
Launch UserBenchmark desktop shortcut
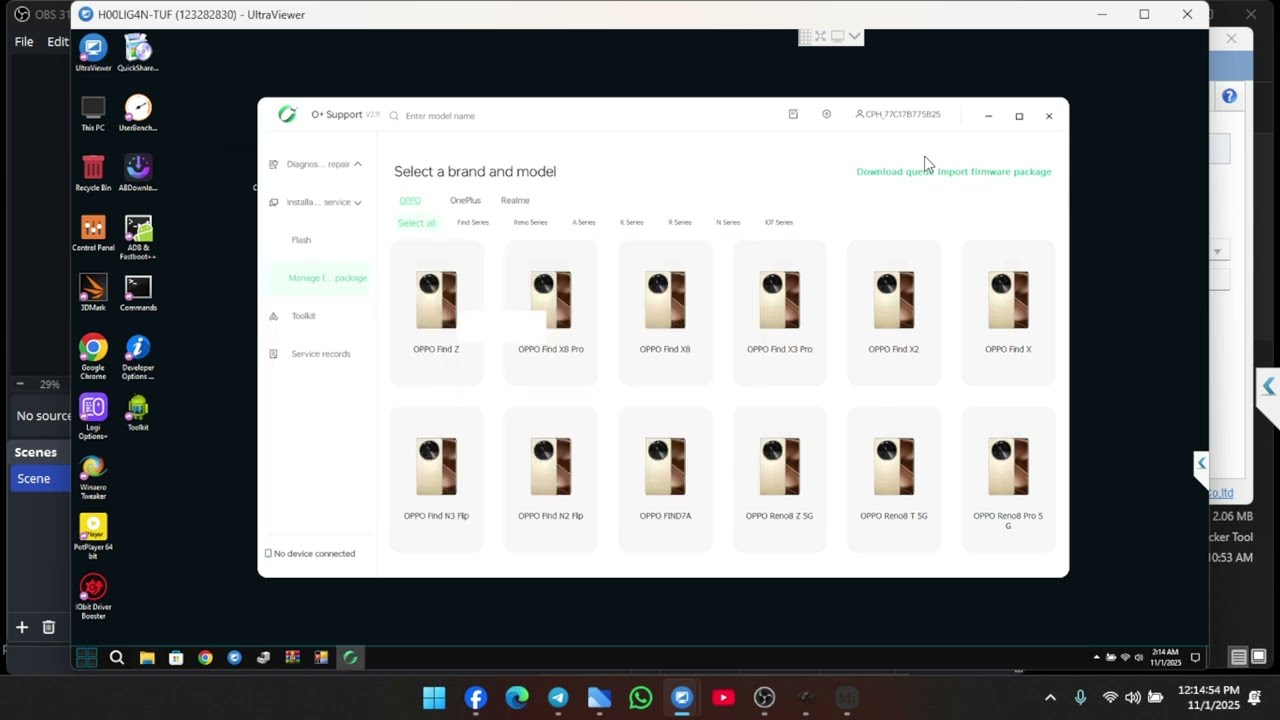(138, 113)
